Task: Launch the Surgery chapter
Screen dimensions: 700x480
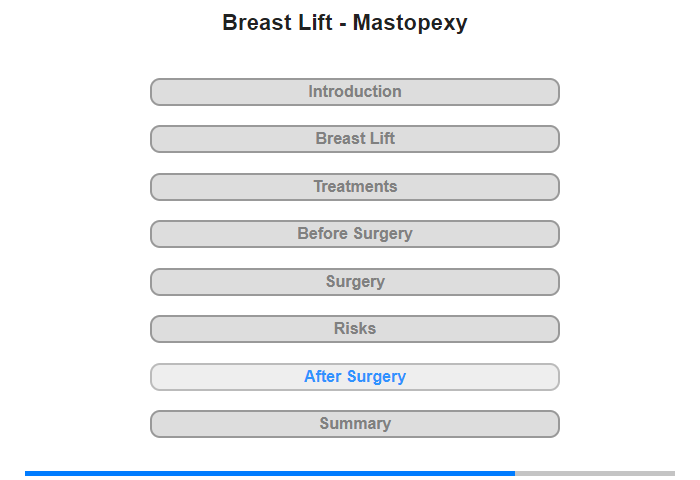Action: coord(355,282)
